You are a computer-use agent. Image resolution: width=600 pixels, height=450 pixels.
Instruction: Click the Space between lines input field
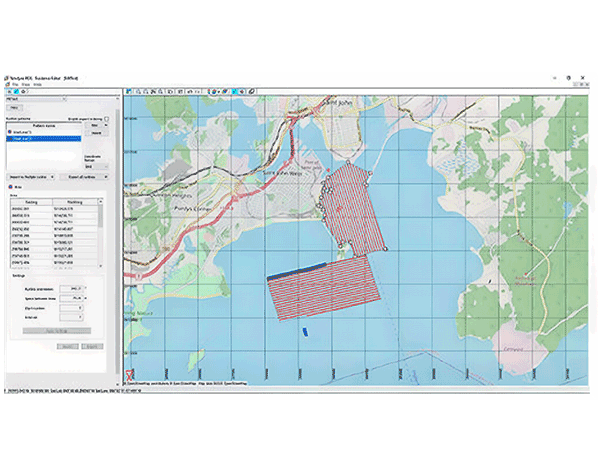pos(71,296)
